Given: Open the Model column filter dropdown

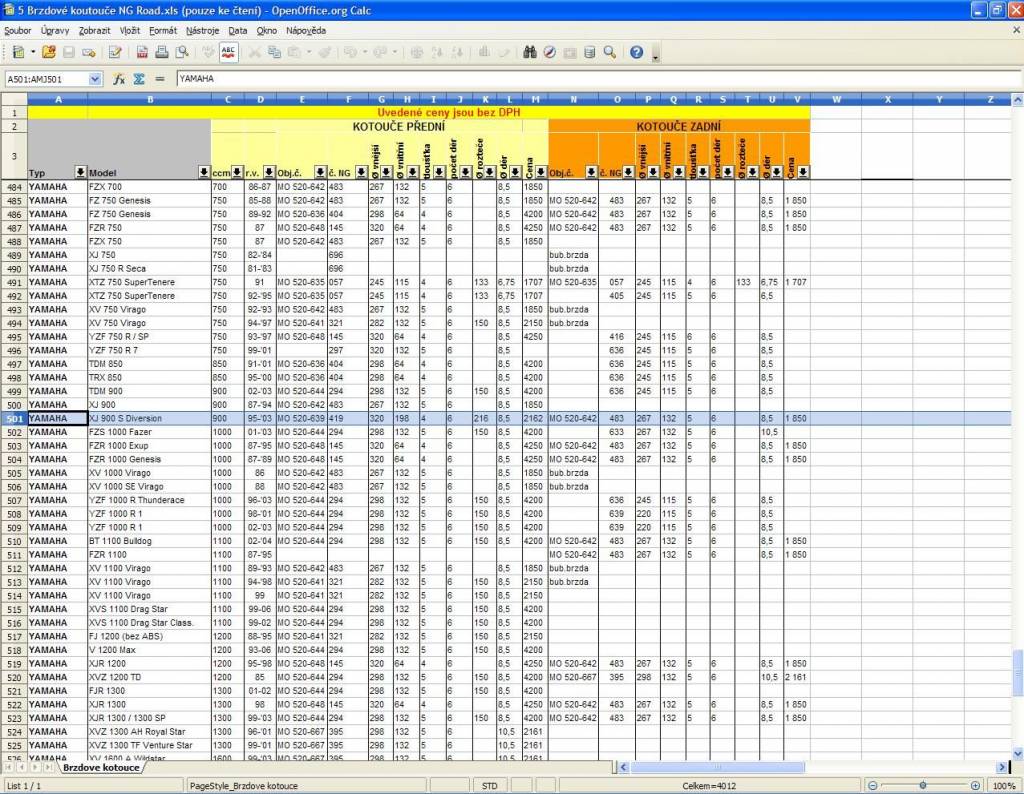Looking at the screenshot, I should [x=204, y=172].
